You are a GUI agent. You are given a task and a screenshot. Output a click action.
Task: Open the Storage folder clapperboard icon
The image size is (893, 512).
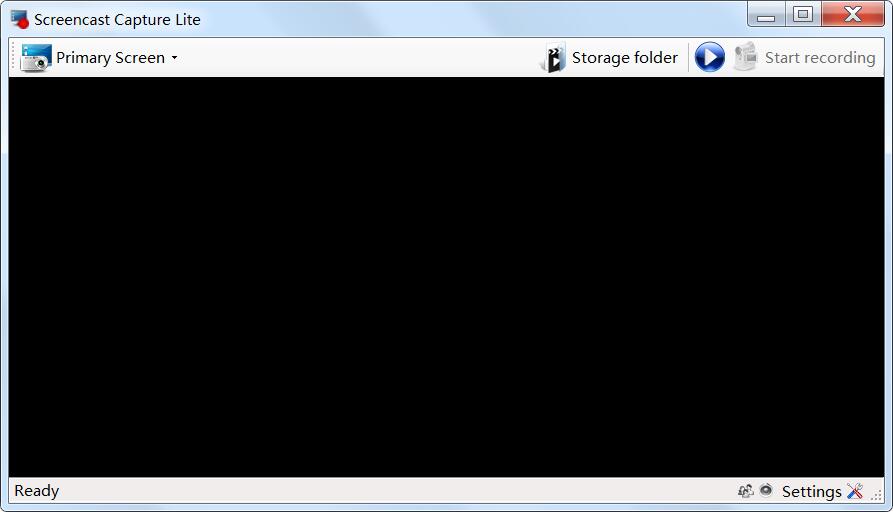(552, 58)
